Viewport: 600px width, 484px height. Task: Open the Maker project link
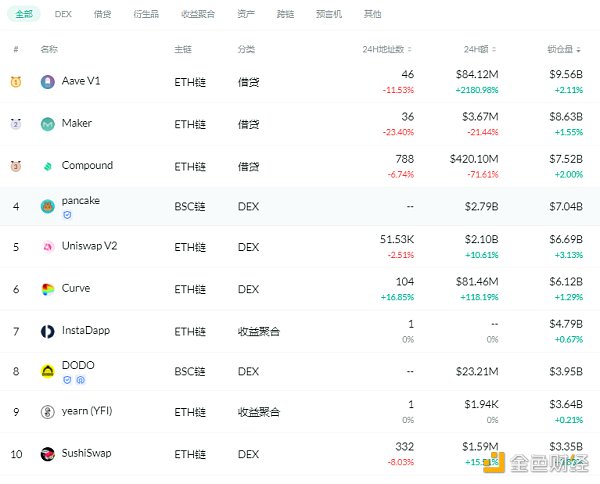77,123
